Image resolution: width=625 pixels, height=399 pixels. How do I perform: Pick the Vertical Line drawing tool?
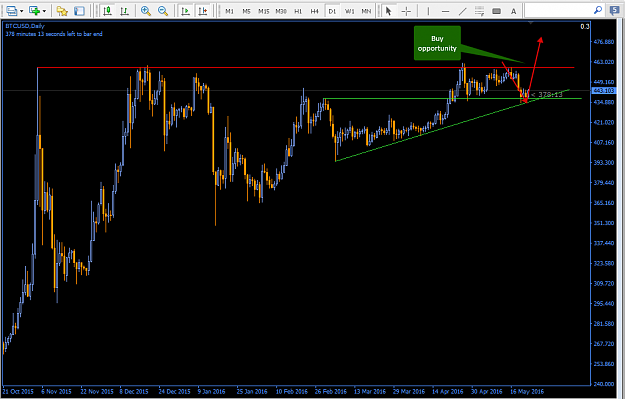pyautogui.click(x=428, y=11)
